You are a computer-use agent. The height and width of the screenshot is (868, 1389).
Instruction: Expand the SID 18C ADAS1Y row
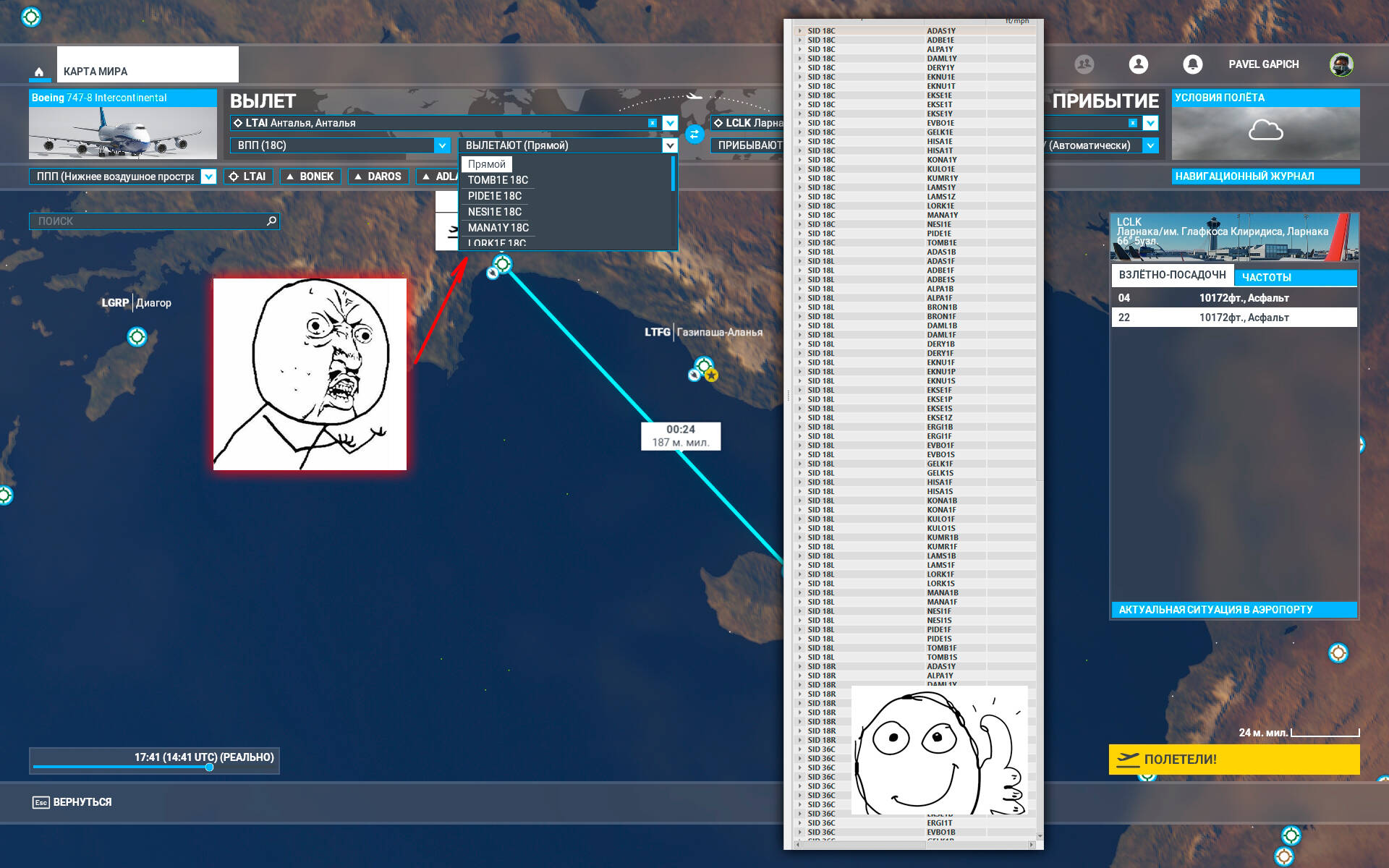point(800,31)
